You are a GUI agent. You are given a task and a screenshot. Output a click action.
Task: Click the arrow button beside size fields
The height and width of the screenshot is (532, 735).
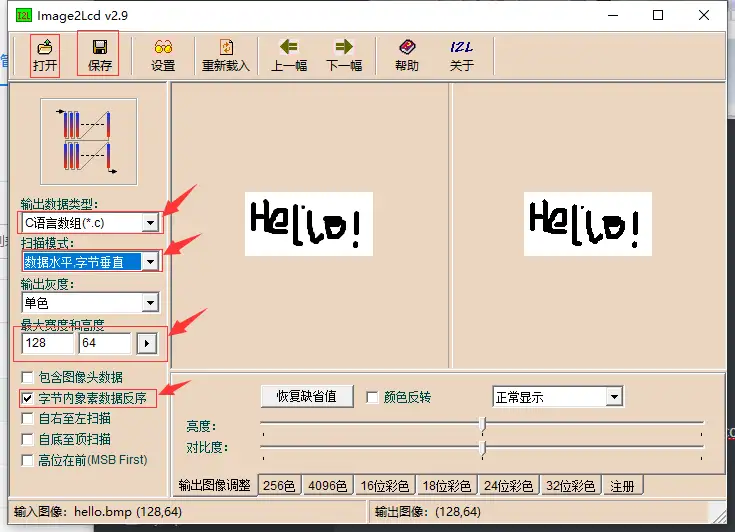coord(147,343)
